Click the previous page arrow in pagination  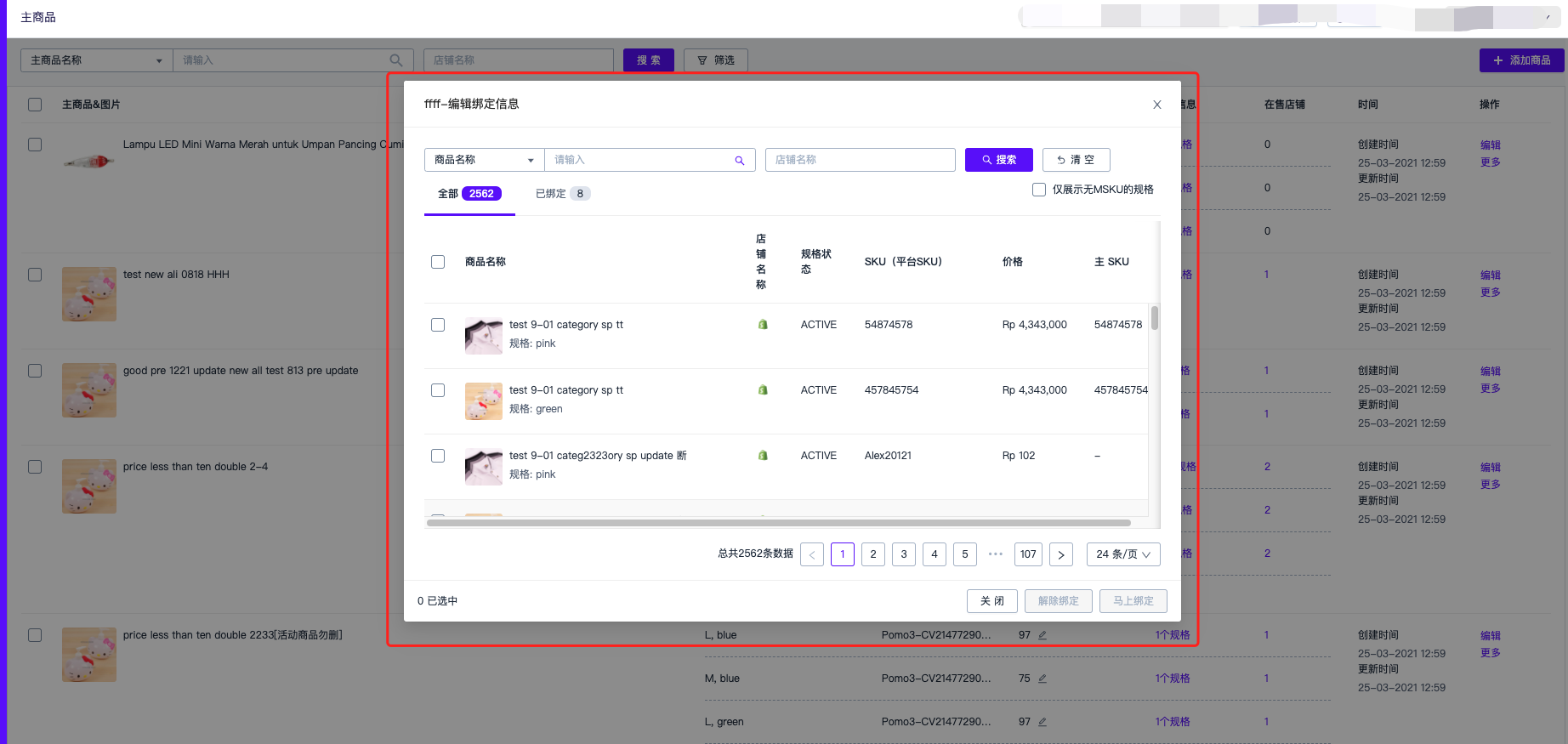click(812, 554)
